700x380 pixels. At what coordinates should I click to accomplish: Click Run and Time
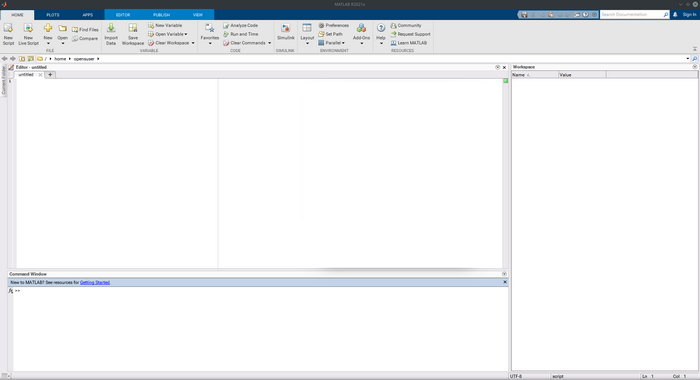(x=241, y=34)
